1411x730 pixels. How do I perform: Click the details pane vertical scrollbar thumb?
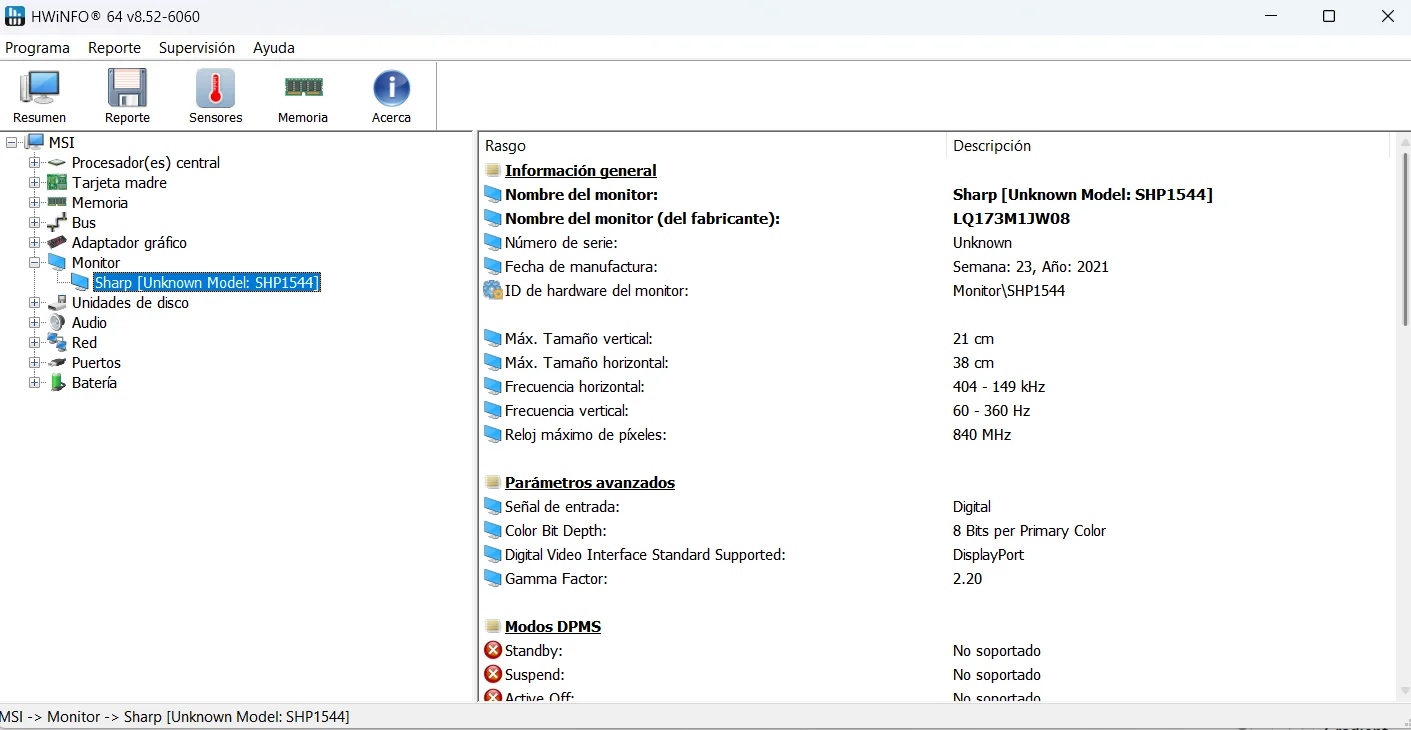(1403, 238)
